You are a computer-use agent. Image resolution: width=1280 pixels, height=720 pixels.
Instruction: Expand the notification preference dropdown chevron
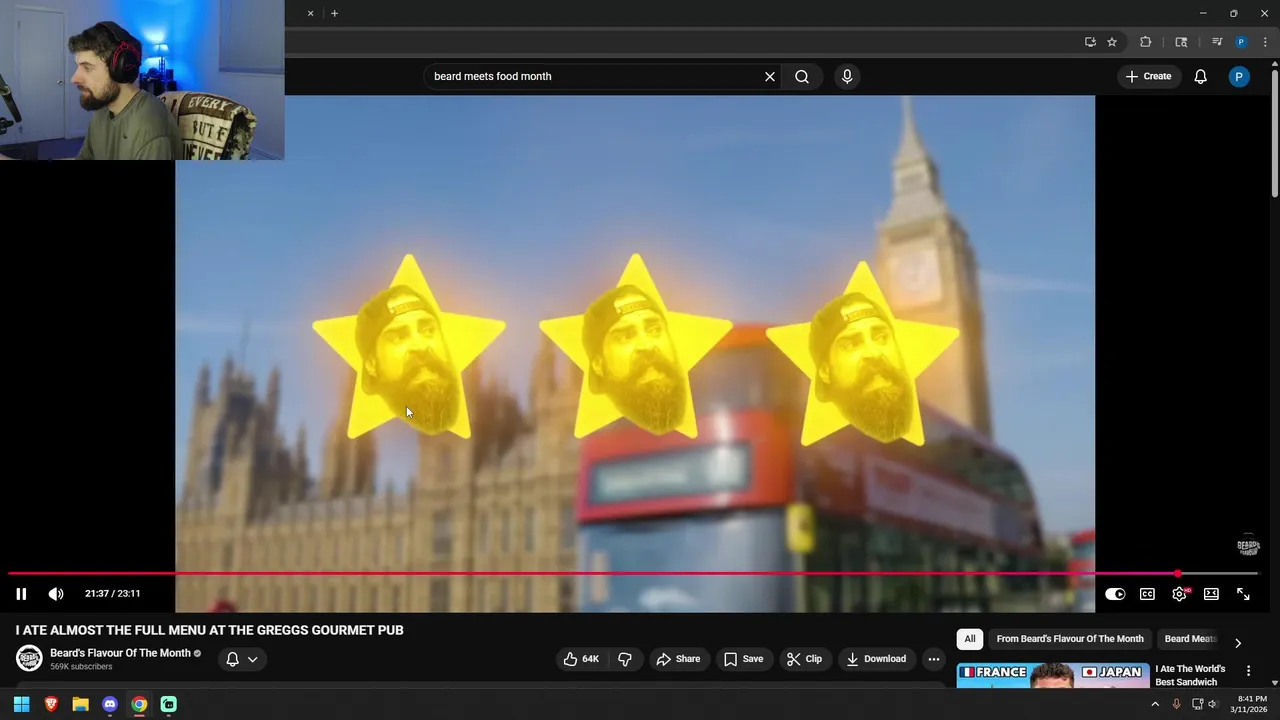click(253, 659)
